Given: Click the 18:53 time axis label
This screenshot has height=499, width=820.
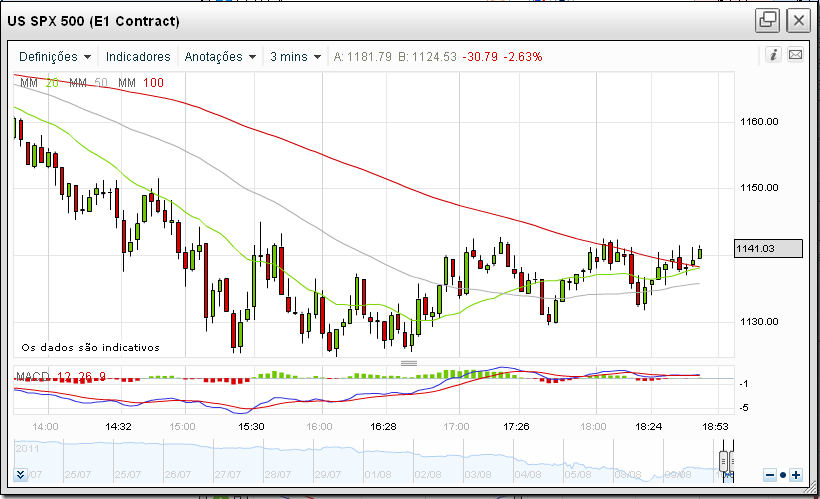Looking at the screenshot, I should [x=715, y=427].
